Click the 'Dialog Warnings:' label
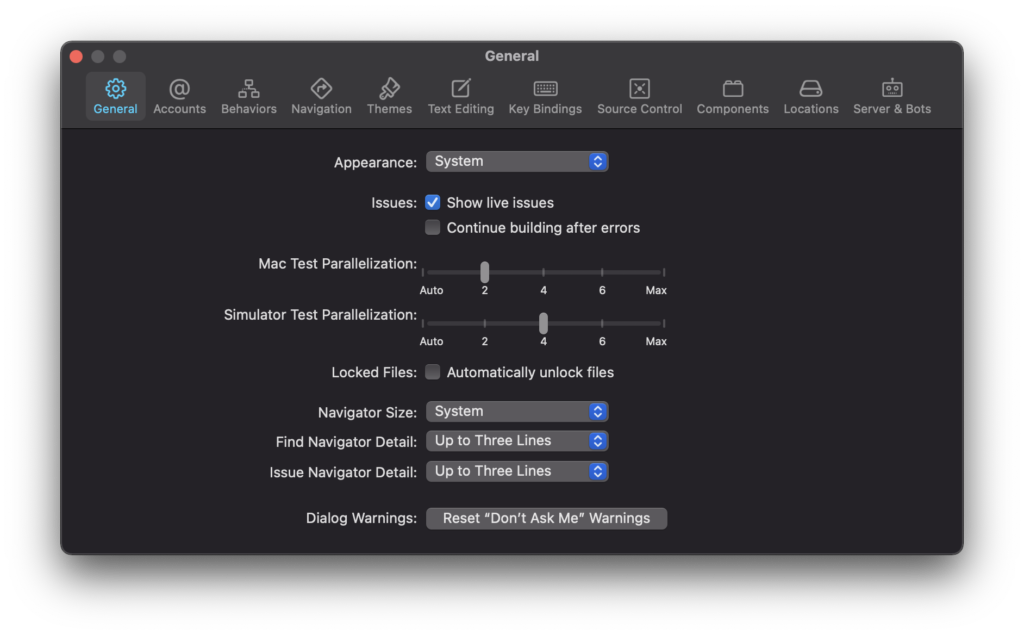Screen dimensions: 1024x635 click(x=361, y=518)
